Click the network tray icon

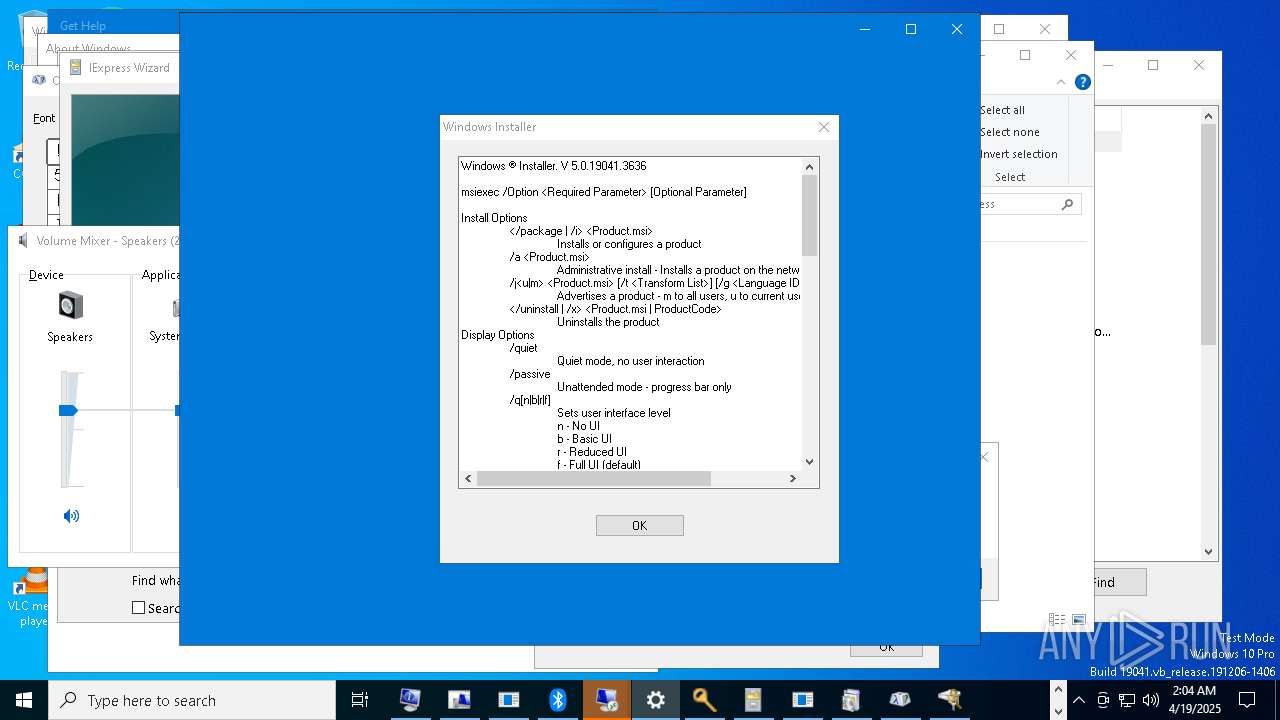(1127, 700)
